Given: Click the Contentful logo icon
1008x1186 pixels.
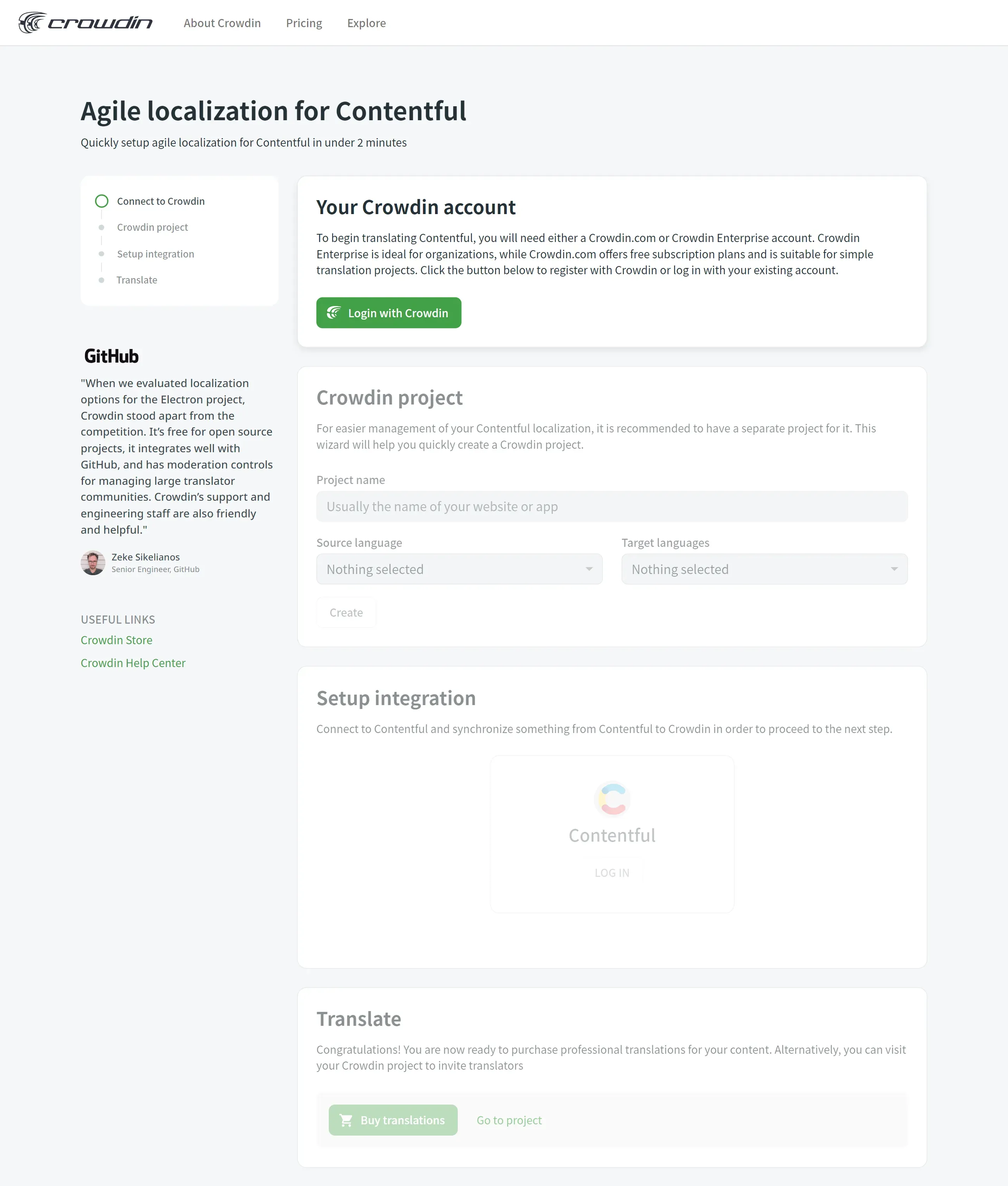Looking at the screenshot, I should pos(612,799).
